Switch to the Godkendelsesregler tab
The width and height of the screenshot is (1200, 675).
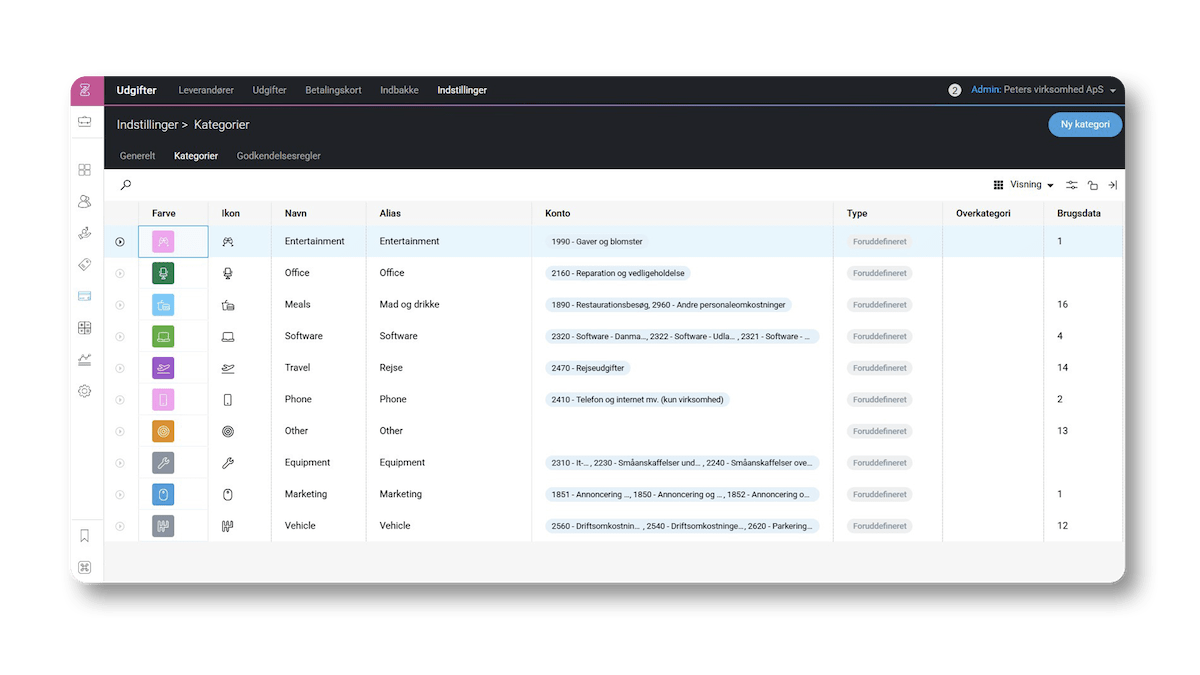pyautogui.click(x=278, y=156)
